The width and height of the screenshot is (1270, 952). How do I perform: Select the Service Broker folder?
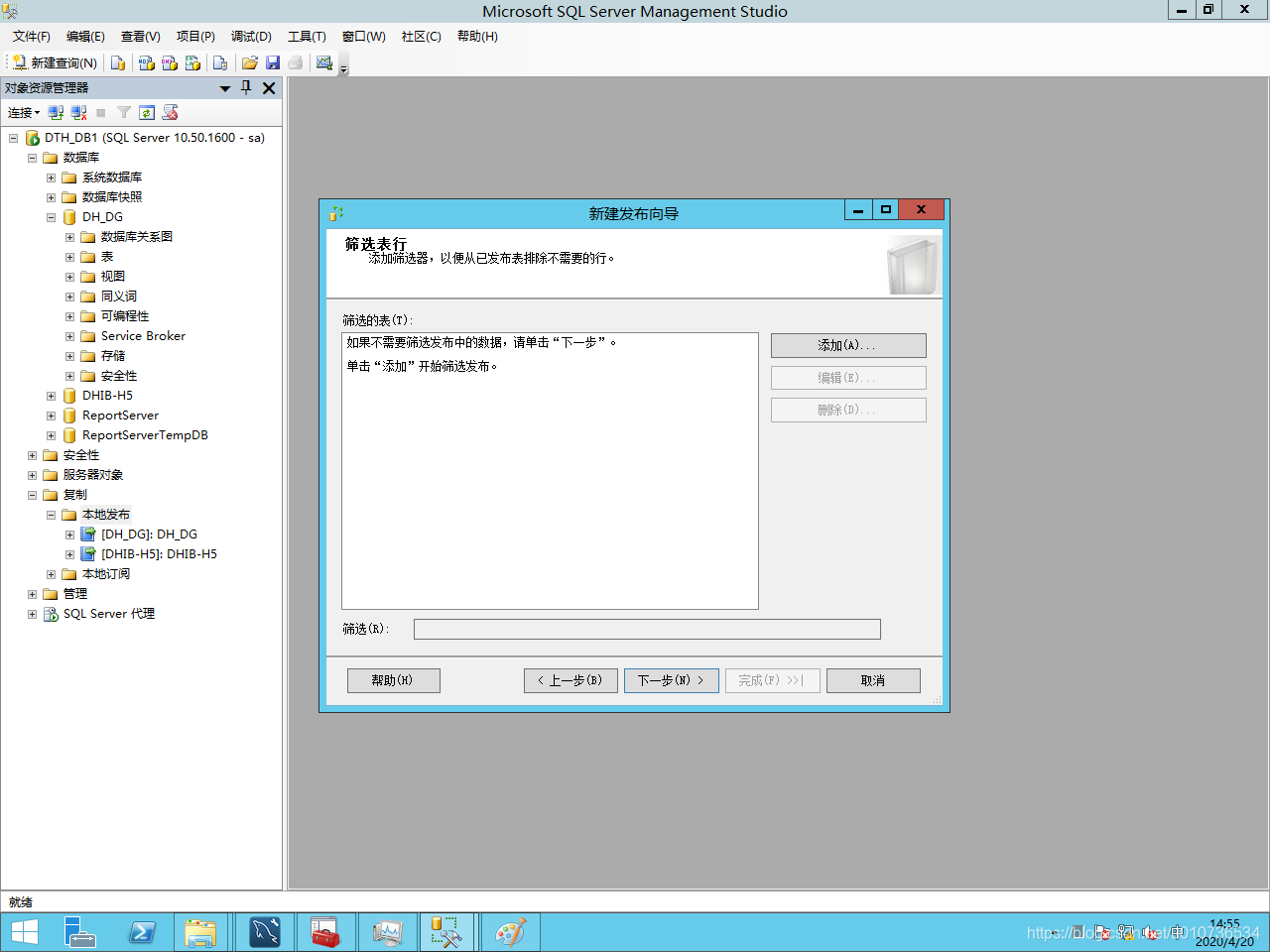tap(143, 336)
